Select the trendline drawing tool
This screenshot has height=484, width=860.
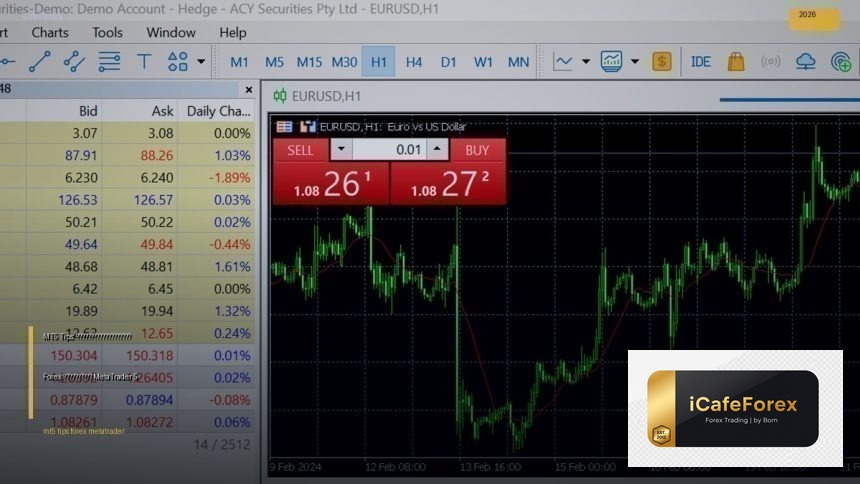coord(39,61)
